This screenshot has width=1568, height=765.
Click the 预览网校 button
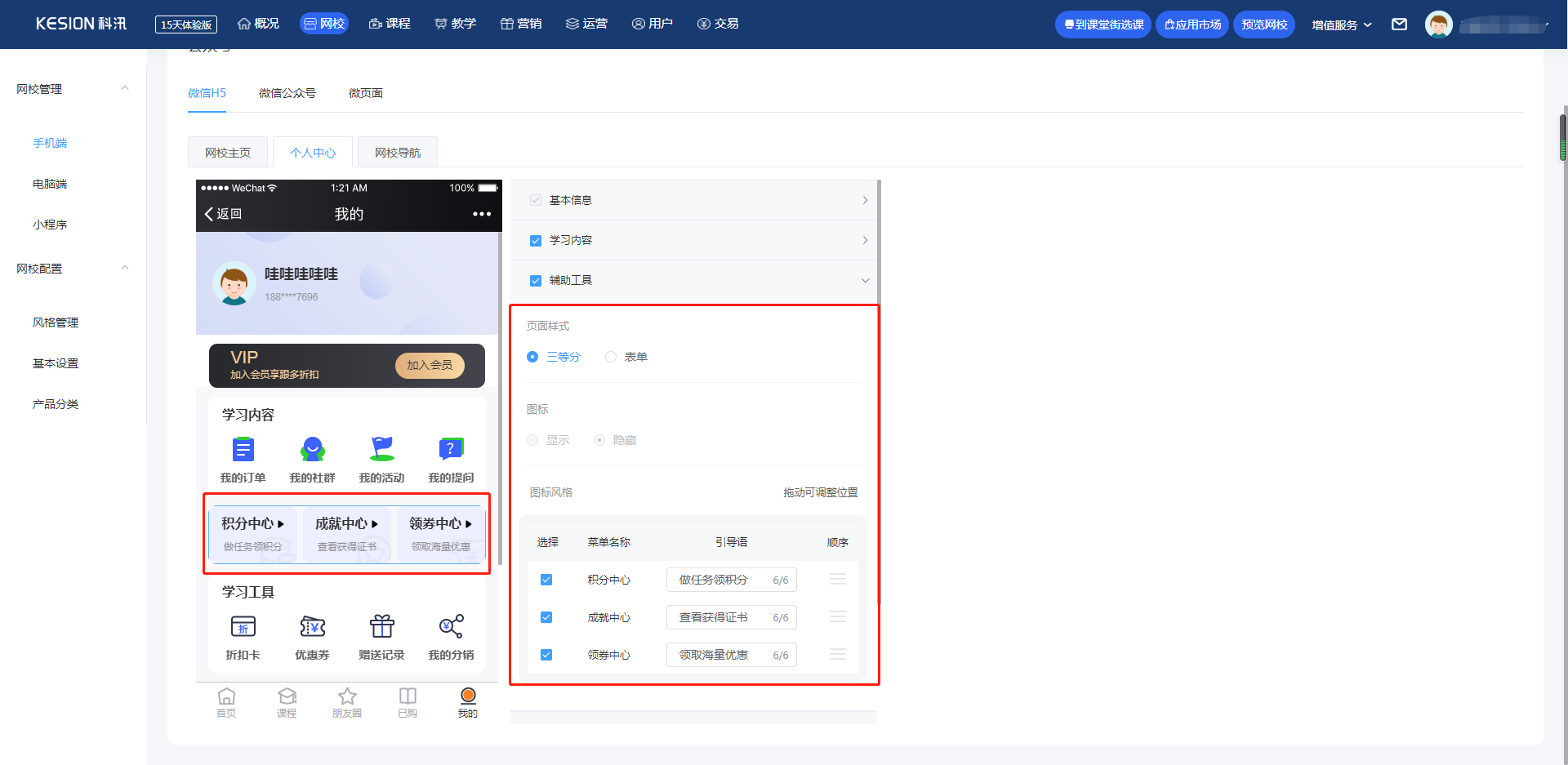point(1263,24)
